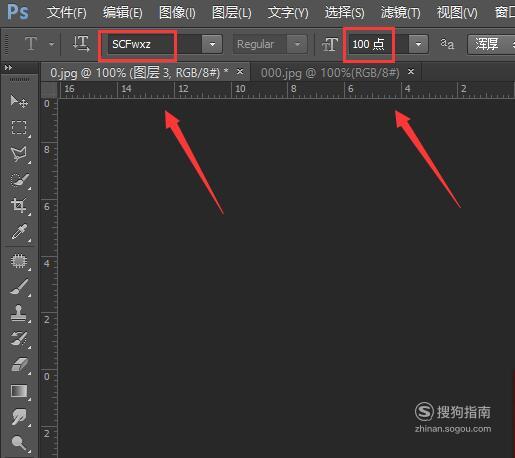Expand the toolbar double-arrow toggle
Screen dimensions: 515x458
(8, 68)
